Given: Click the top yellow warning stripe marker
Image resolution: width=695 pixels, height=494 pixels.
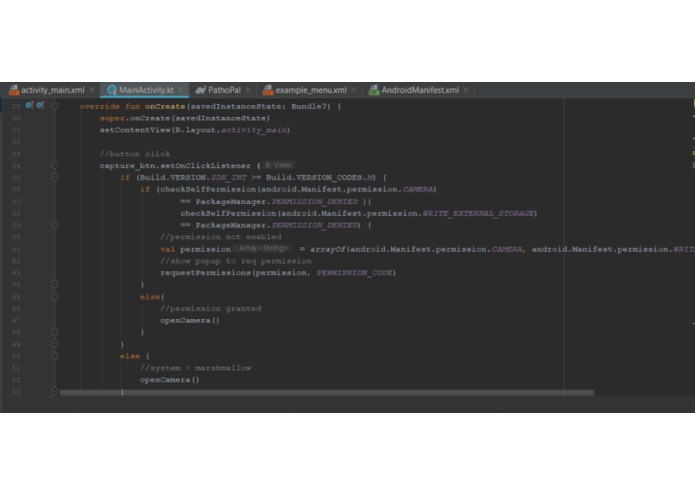Looking at the screenshot, I should [x=693, y=102].
